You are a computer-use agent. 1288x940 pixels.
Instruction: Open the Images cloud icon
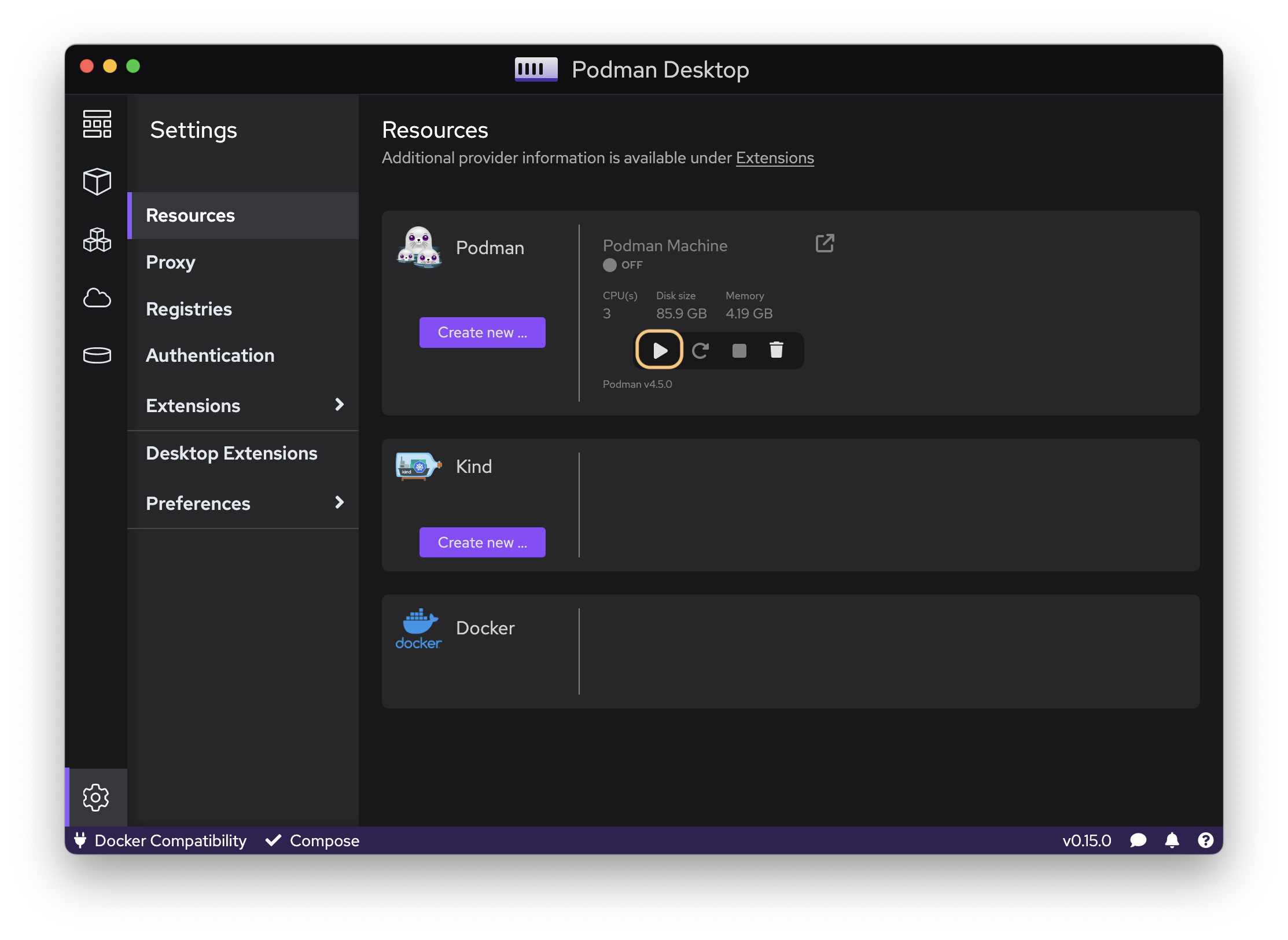point(97,298)
